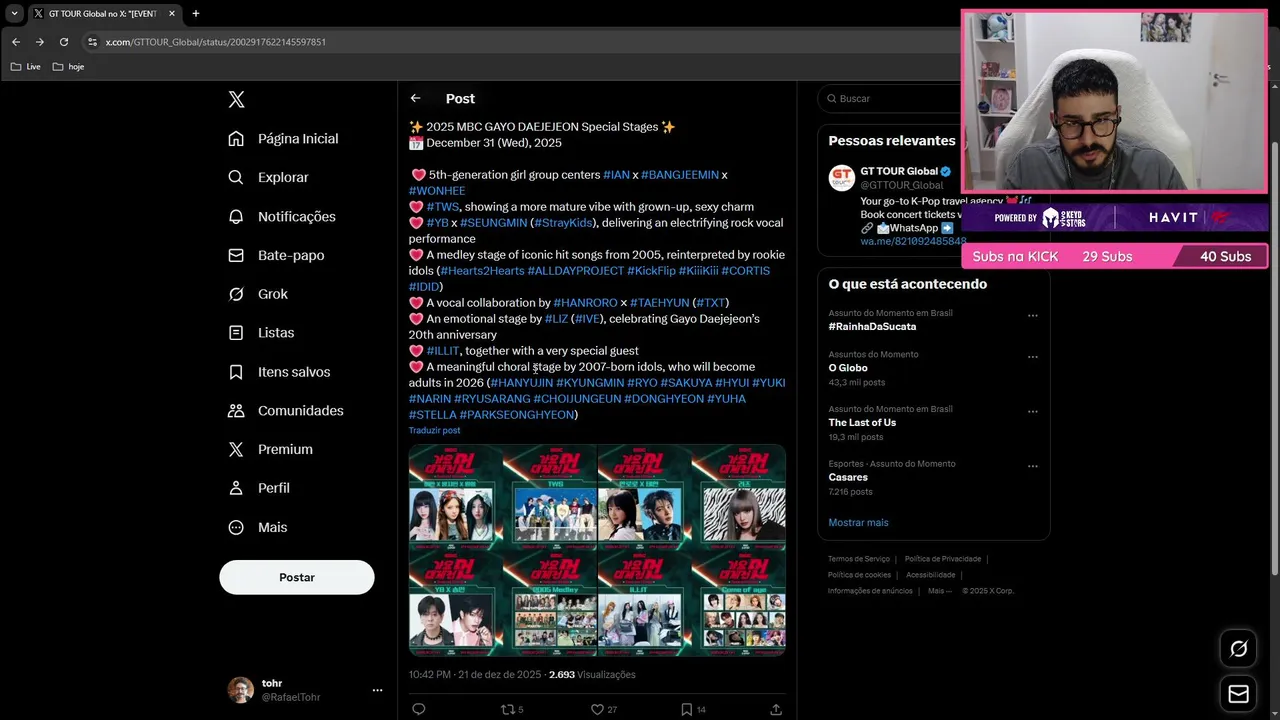Open the TWS stage image thumbnail
The width and height of the screenshot is (1280, 720).
[x=550, y=496]
